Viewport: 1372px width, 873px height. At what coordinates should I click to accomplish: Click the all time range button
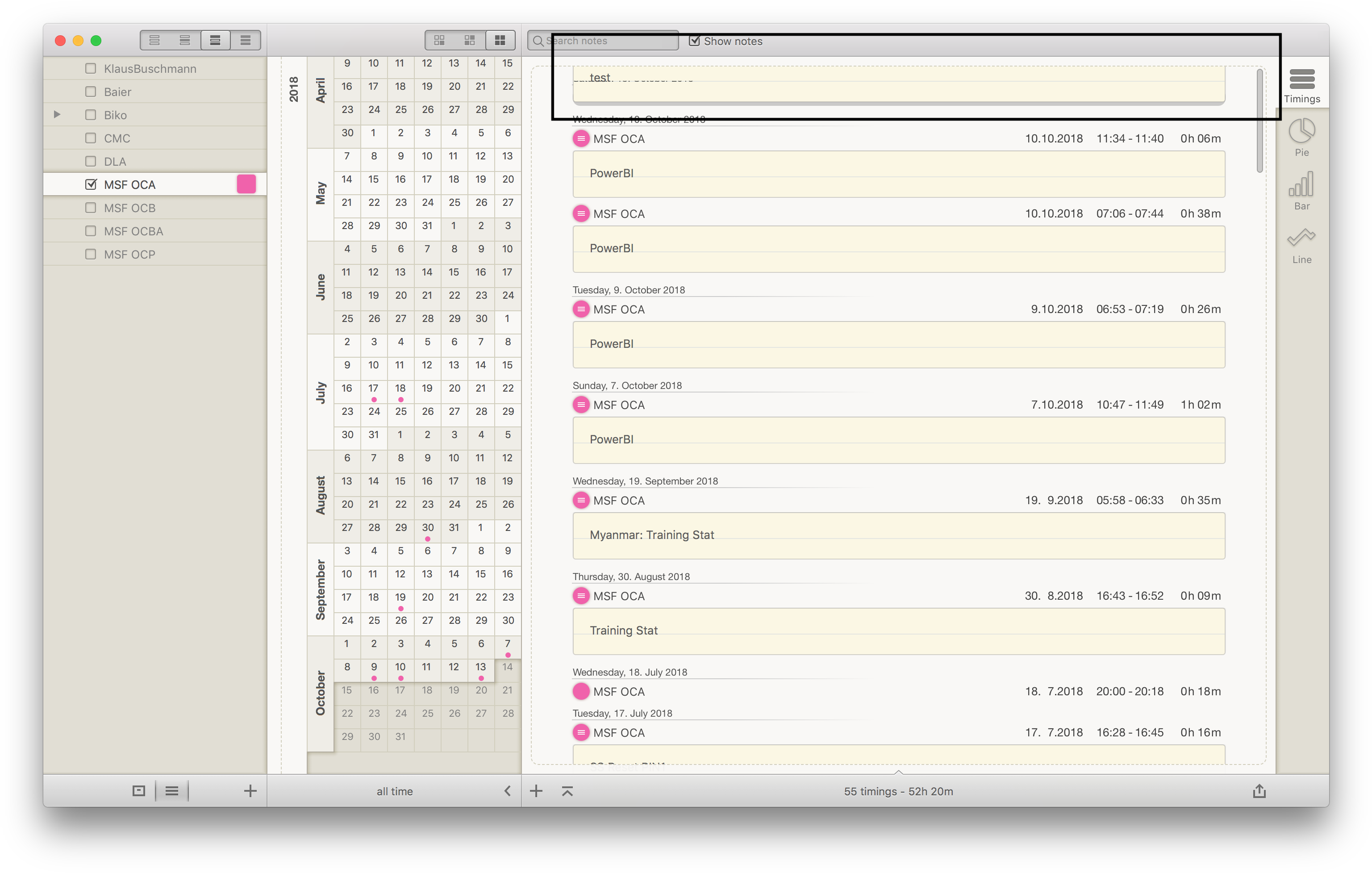click(x=394, y=791)
